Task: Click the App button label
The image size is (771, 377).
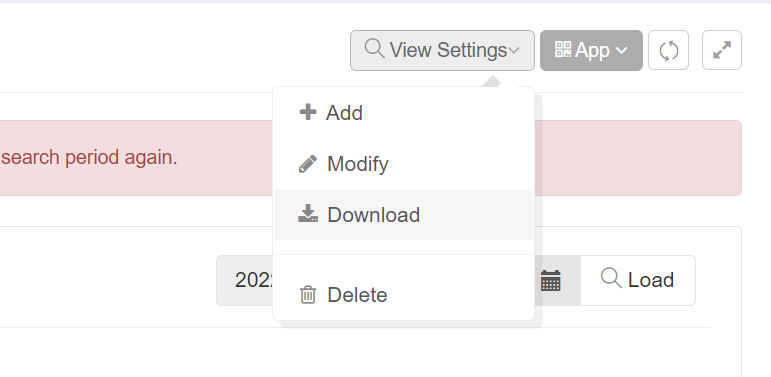Action: pos(593,50)
